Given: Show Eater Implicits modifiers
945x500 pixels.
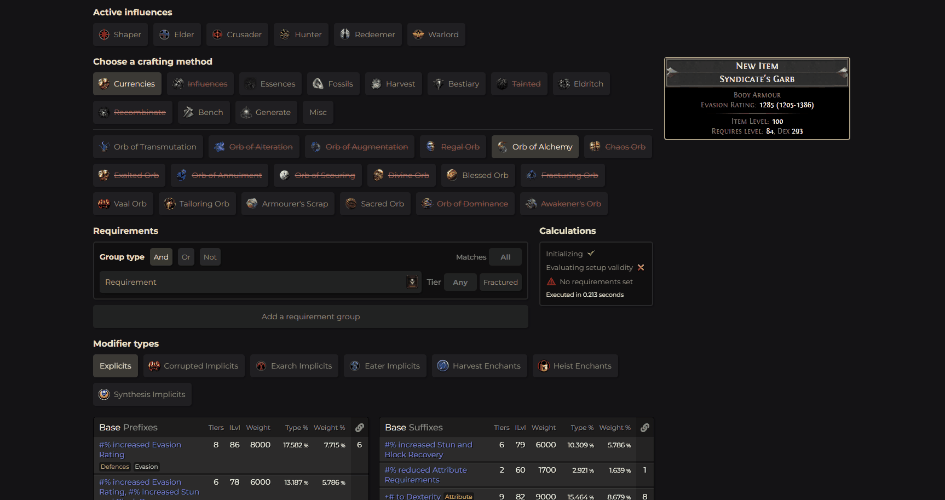Looking at the screenshot, I should tap(385, 366).
